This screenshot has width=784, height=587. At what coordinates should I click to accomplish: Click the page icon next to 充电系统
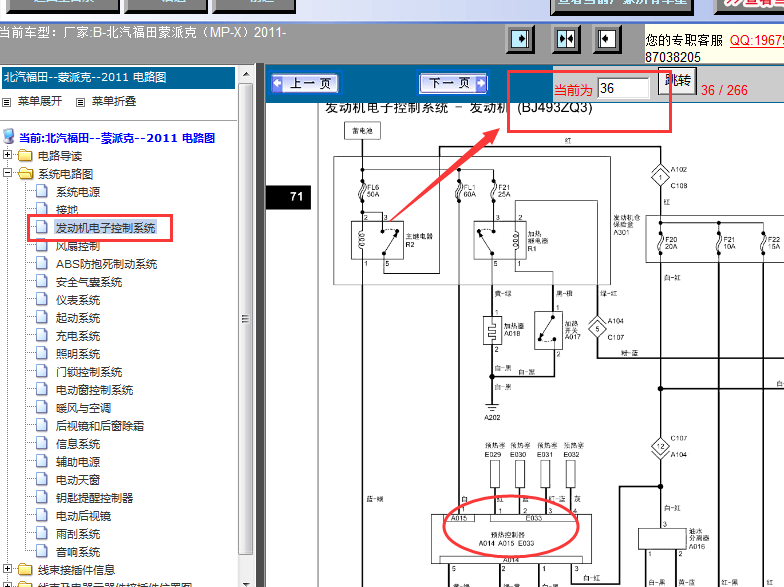(x=42, y=336)
